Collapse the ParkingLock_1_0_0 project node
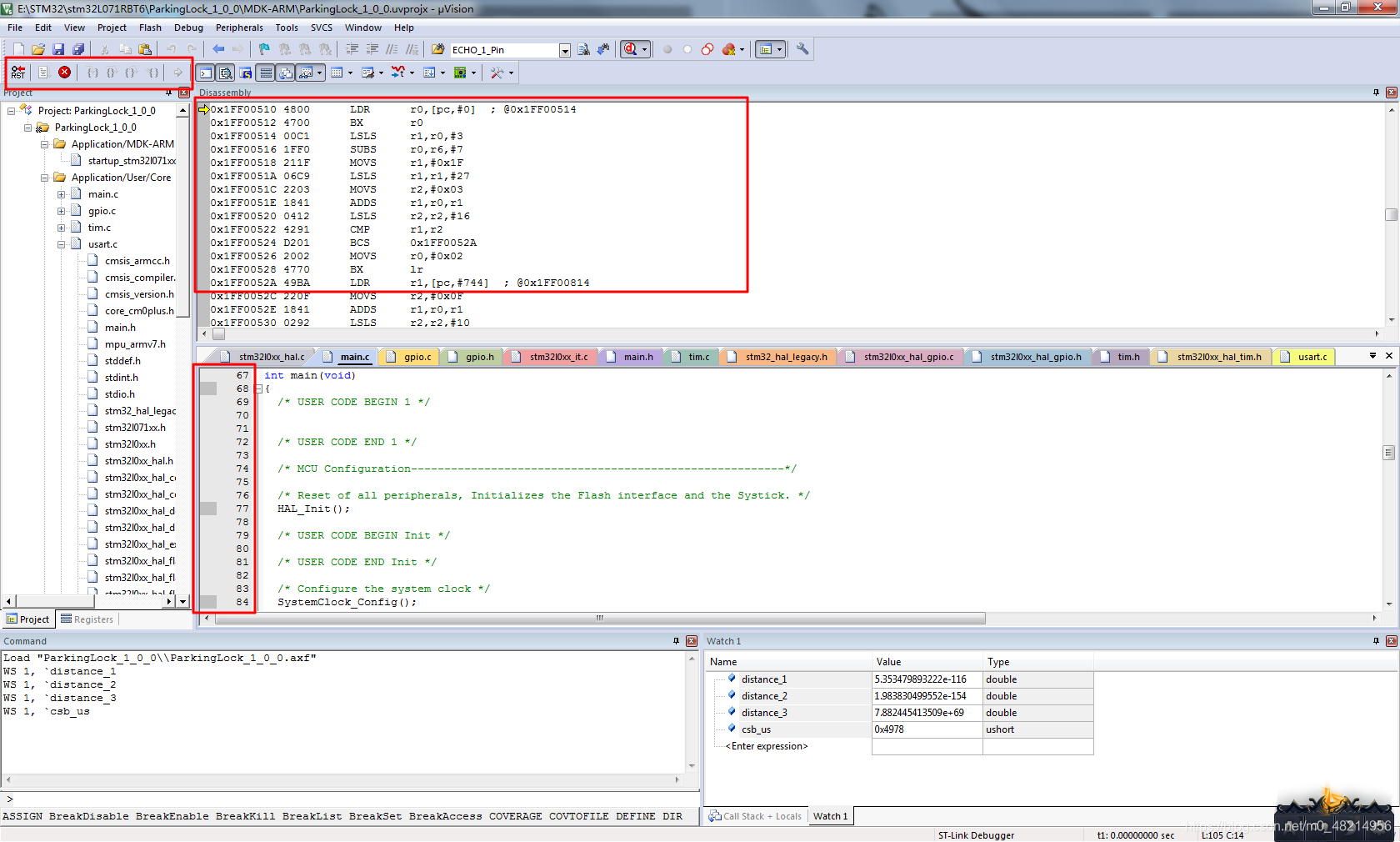 pyautogui.click(x=27, y=127)
